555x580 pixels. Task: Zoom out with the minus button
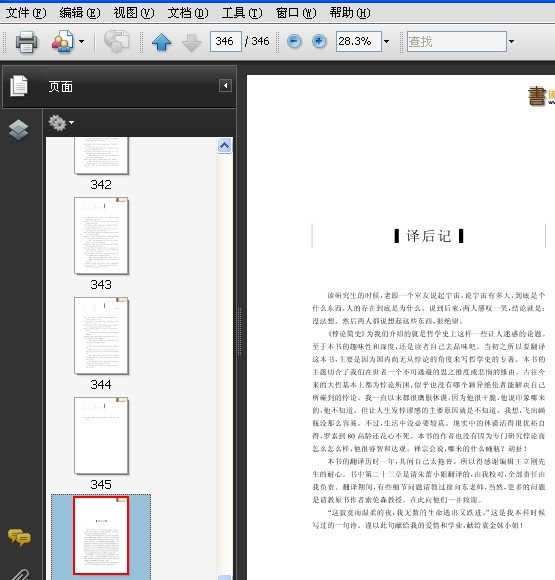pyautogui.click(x=294, y=41)
